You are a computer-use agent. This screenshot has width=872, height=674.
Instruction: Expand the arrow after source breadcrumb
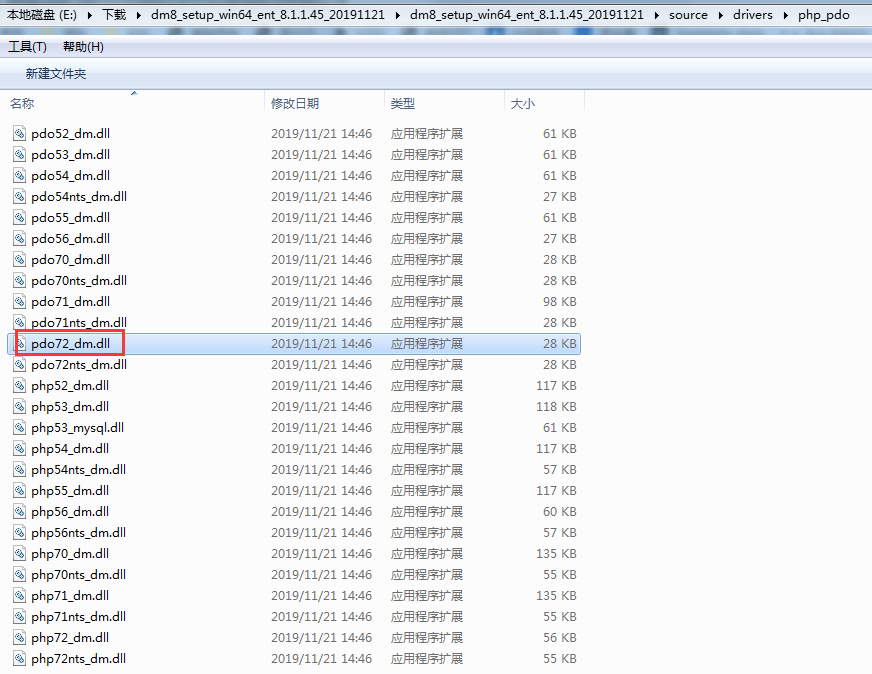[721, 16]
